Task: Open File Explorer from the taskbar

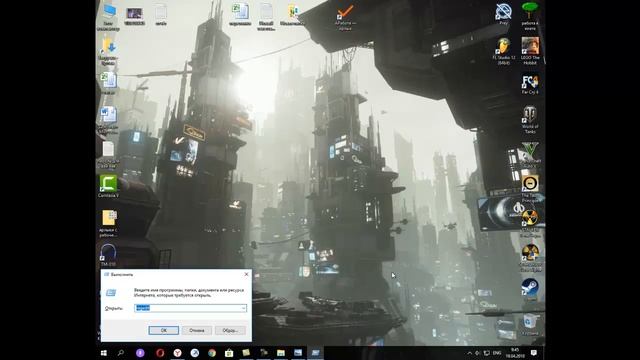Action: 281,353
